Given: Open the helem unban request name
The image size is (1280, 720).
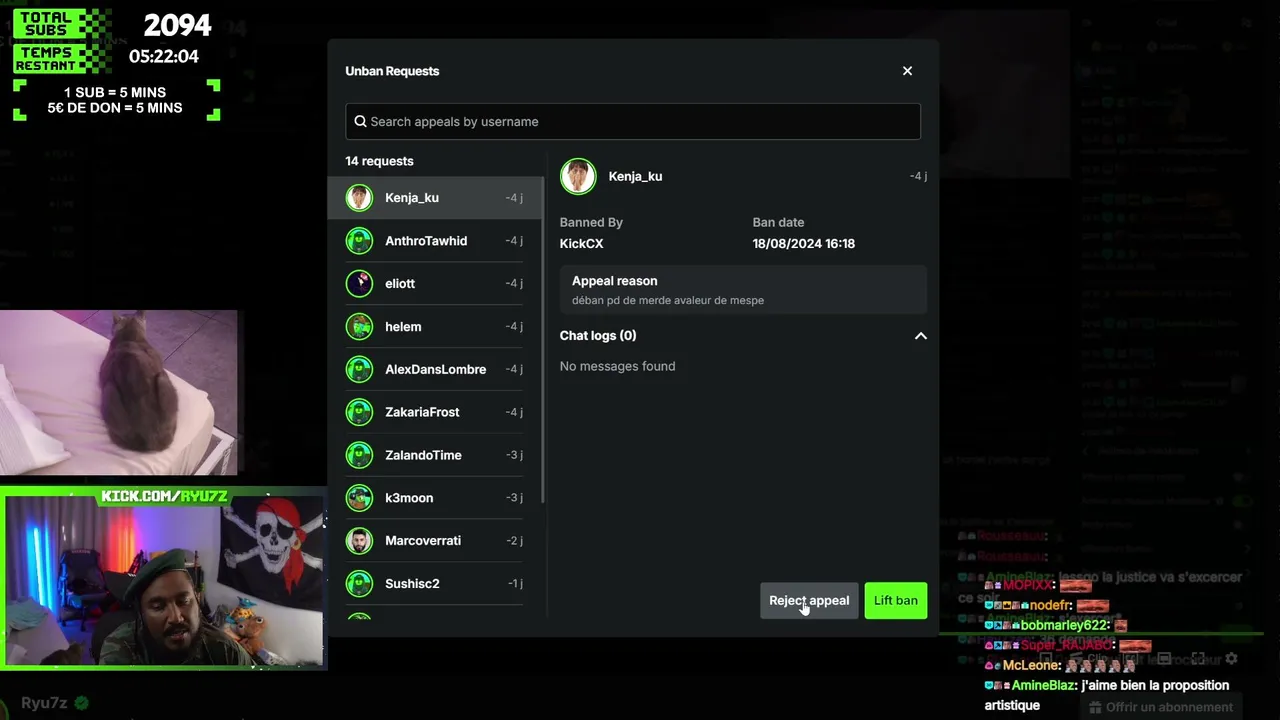Looking at the screenshot, I should click(x=403, y=327).
